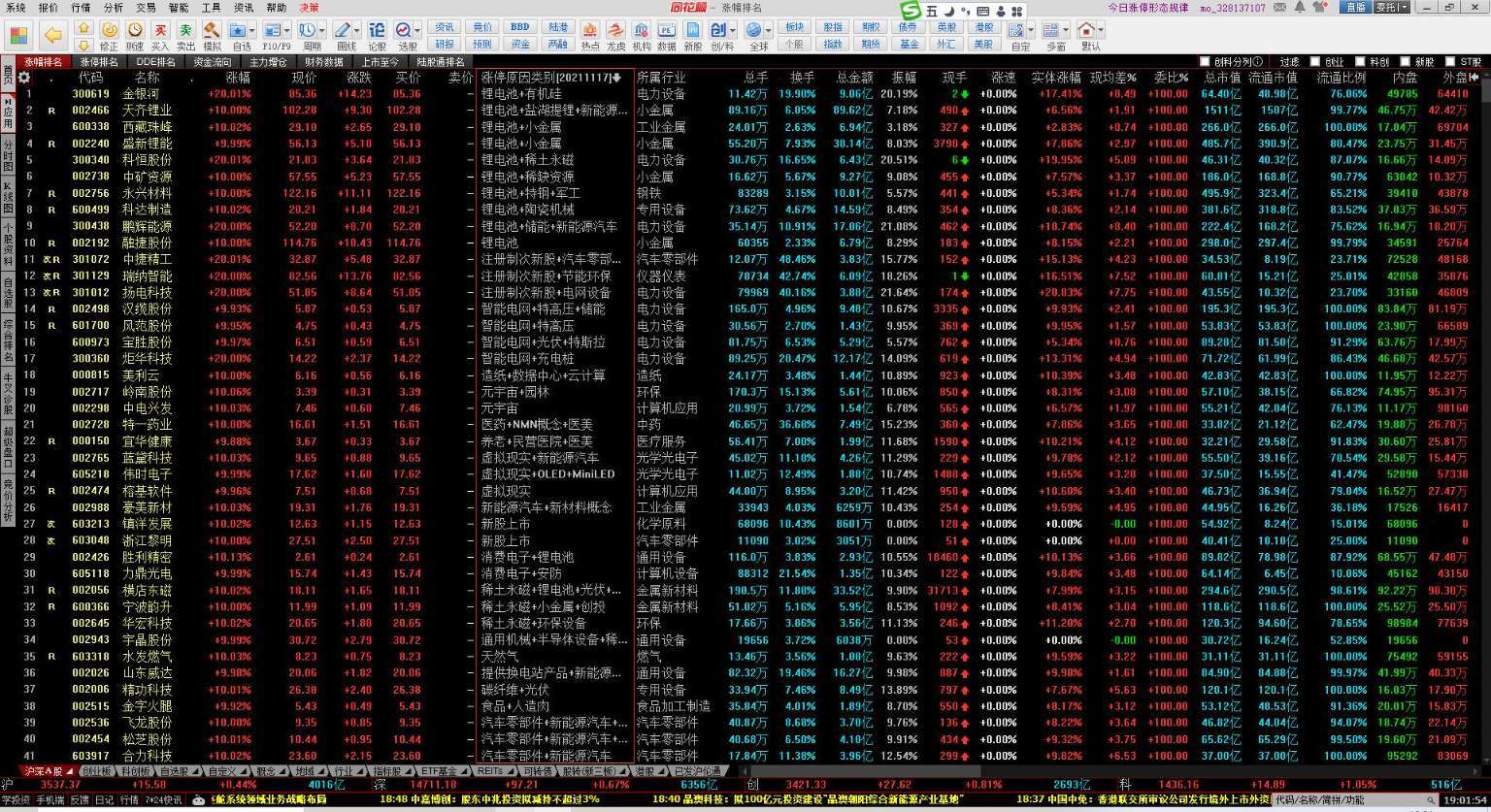
Task: Sort by the 涨幅 column header
Action: point(237,77)
